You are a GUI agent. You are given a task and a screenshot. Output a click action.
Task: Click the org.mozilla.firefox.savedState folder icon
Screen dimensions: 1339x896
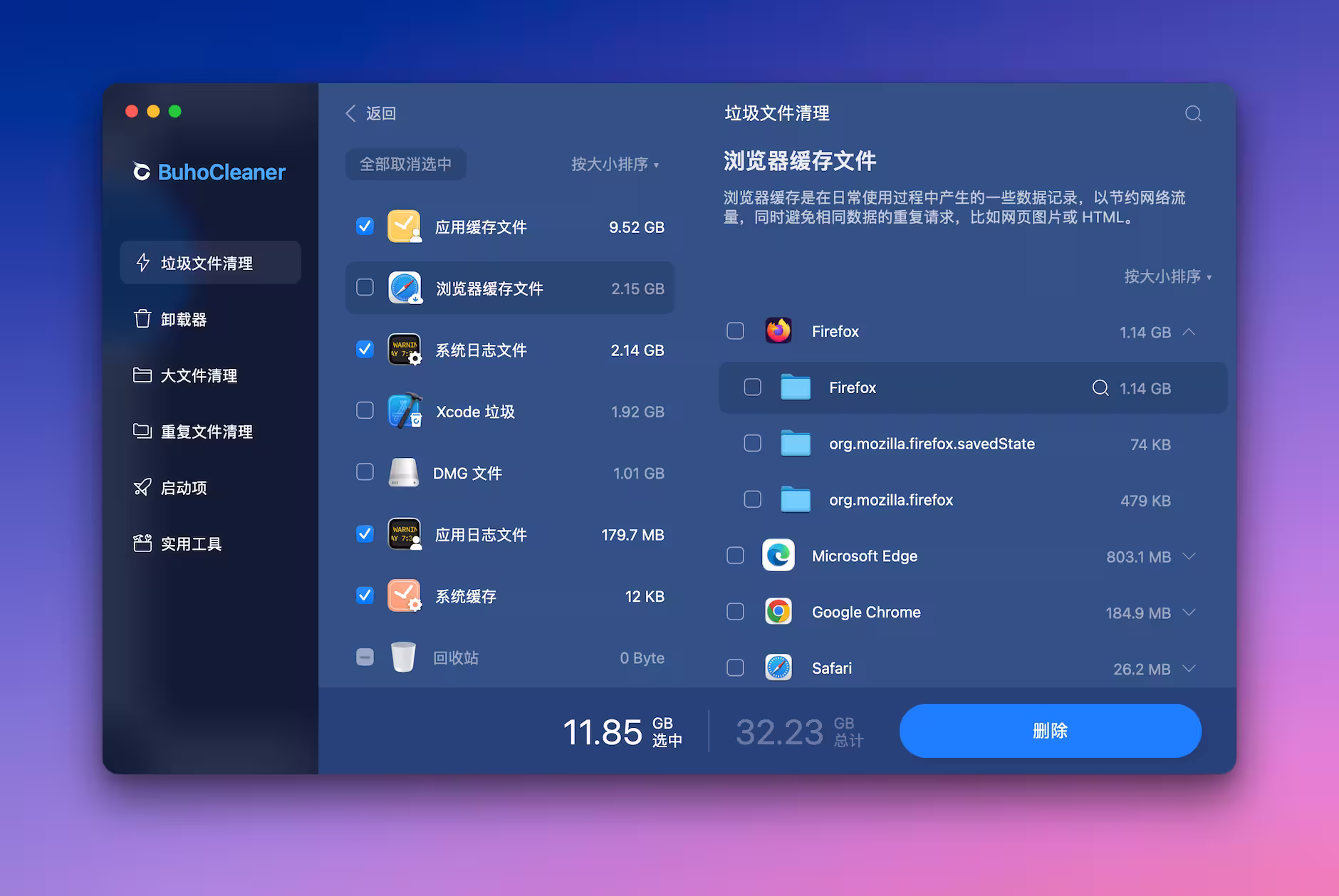click(x=796, y=443)
